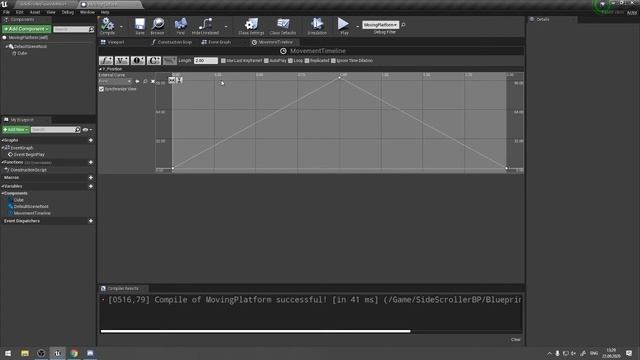This screenshot has width=640, height=360.
Task: Select MovementTimeline under Components list
Action: (x=32, y=213)
